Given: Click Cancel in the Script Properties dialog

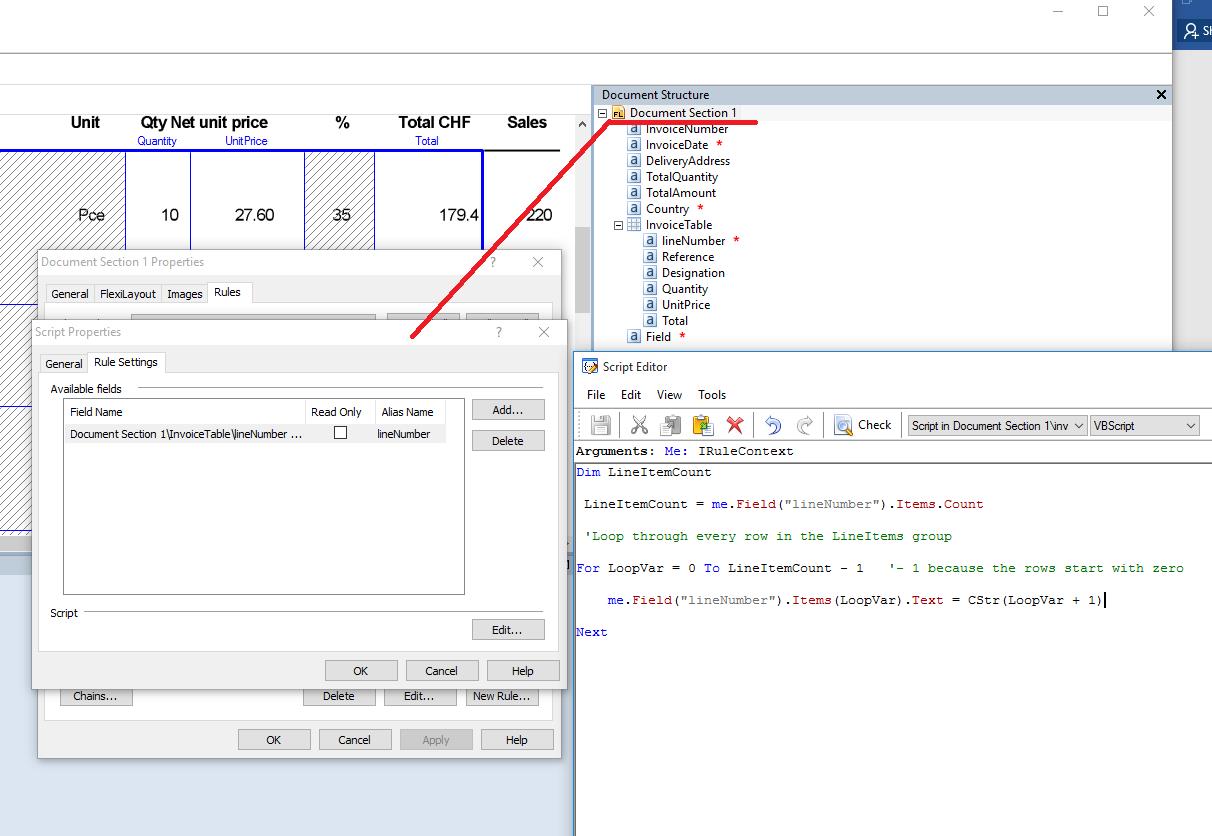Looking at the screenshot, I should click(442, 671).
